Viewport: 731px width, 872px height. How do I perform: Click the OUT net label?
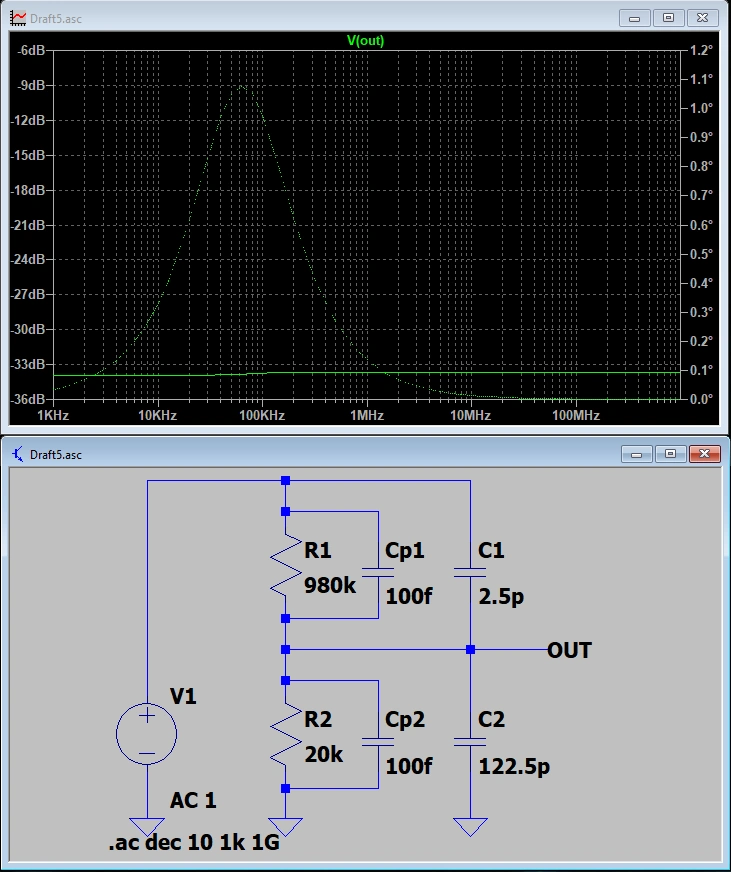click(569, 651)
